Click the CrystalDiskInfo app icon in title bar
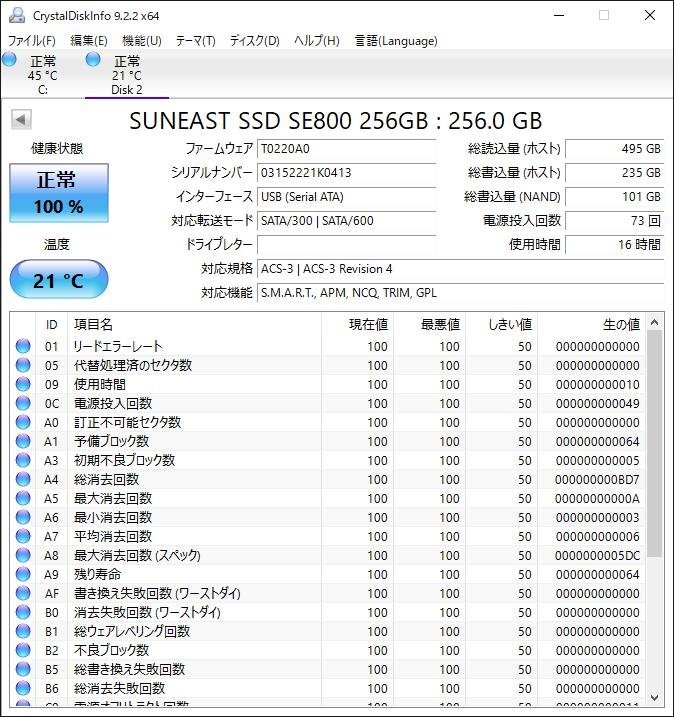Viewport: 674px width, 717px height. point(17,15)
